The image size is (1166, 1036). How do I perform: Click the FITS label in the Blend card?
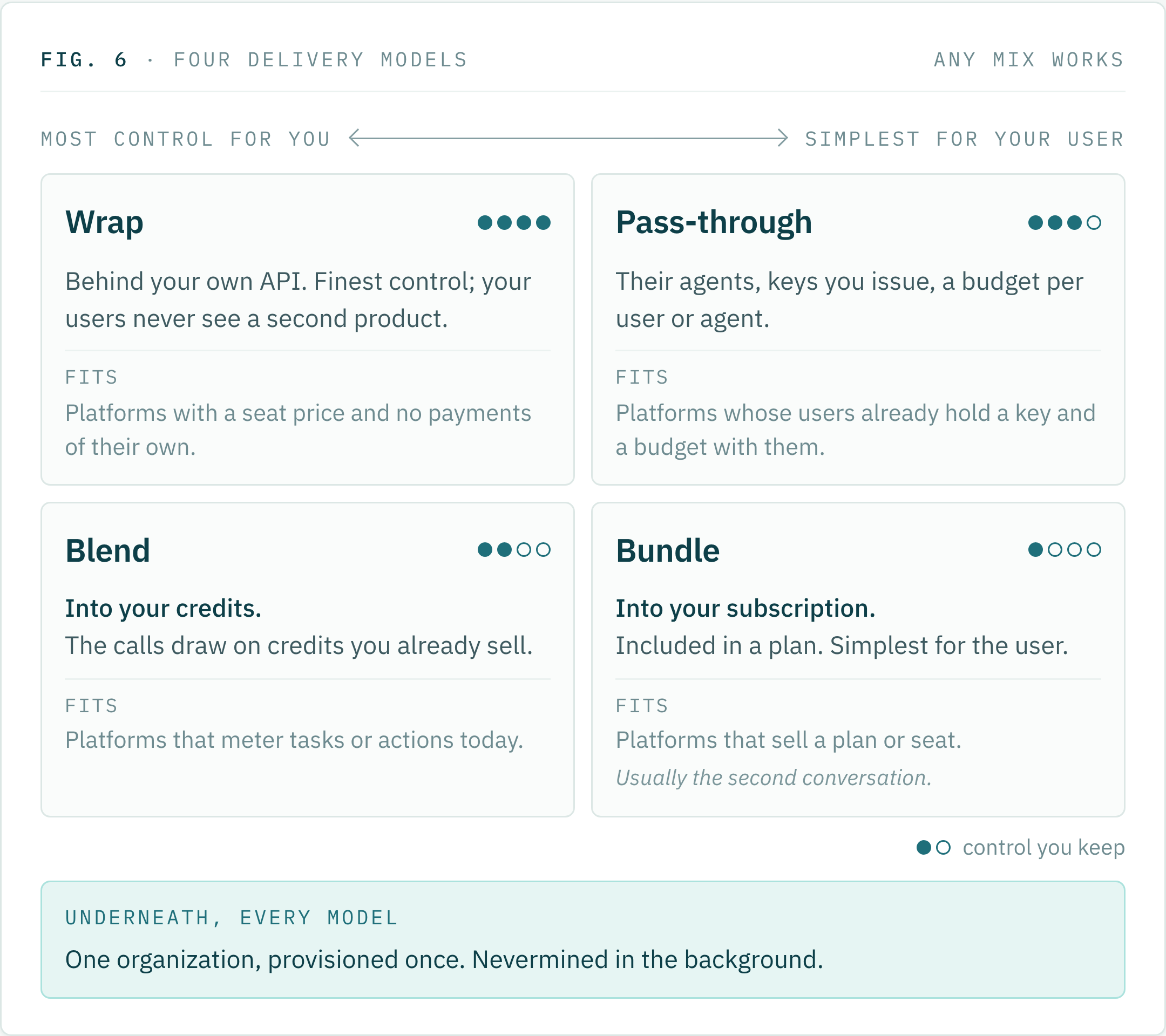(x=91, y=706)
